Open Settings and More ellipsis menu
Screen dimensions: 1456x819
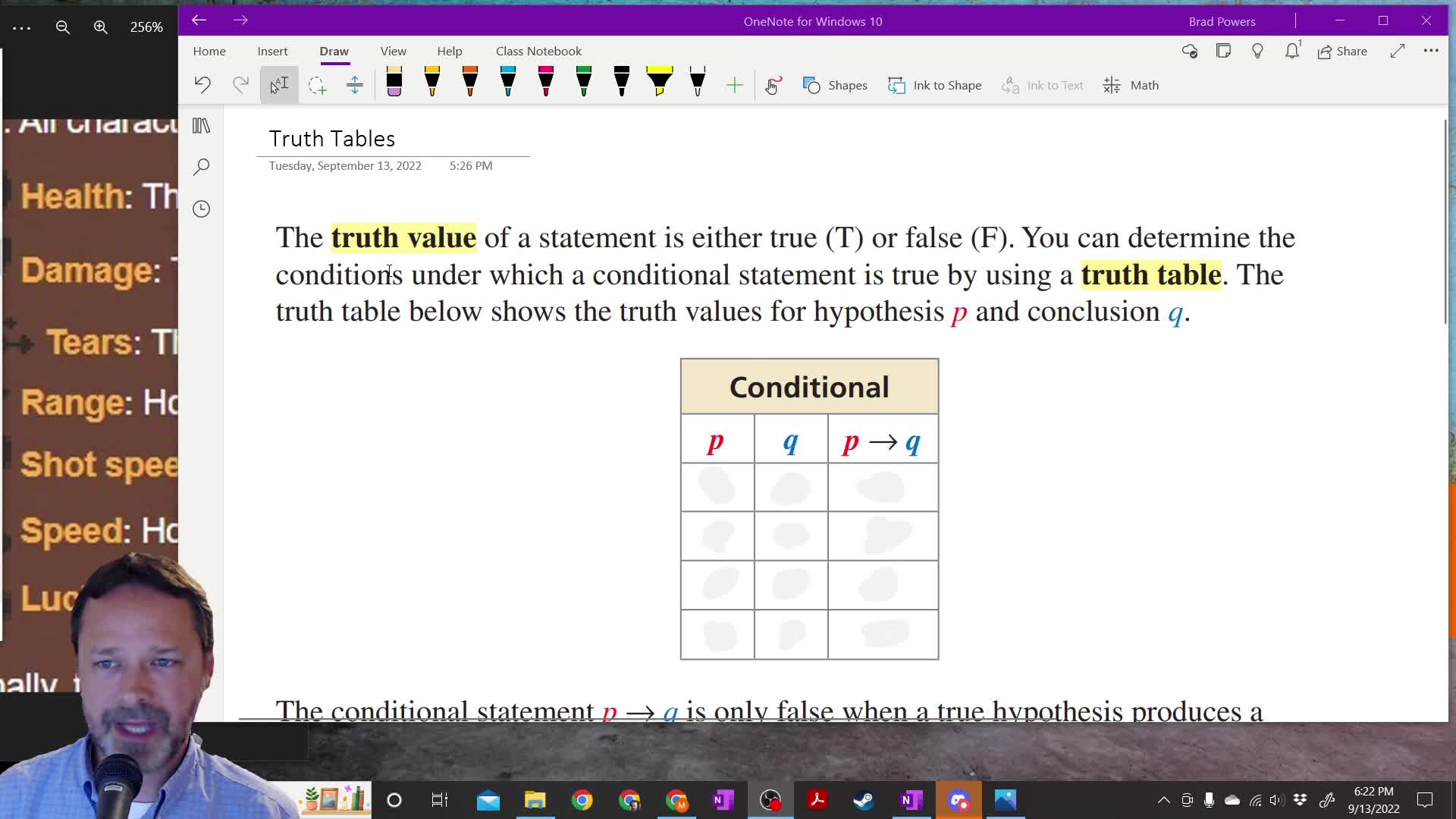point(1431,51)
